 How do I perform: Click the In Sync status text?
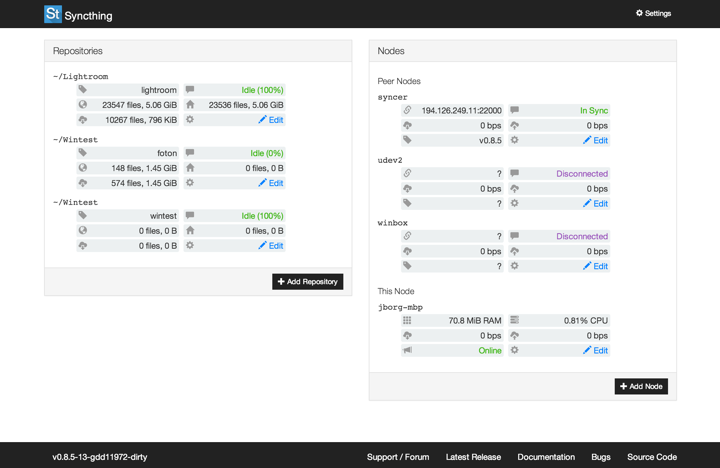(594, 110)
